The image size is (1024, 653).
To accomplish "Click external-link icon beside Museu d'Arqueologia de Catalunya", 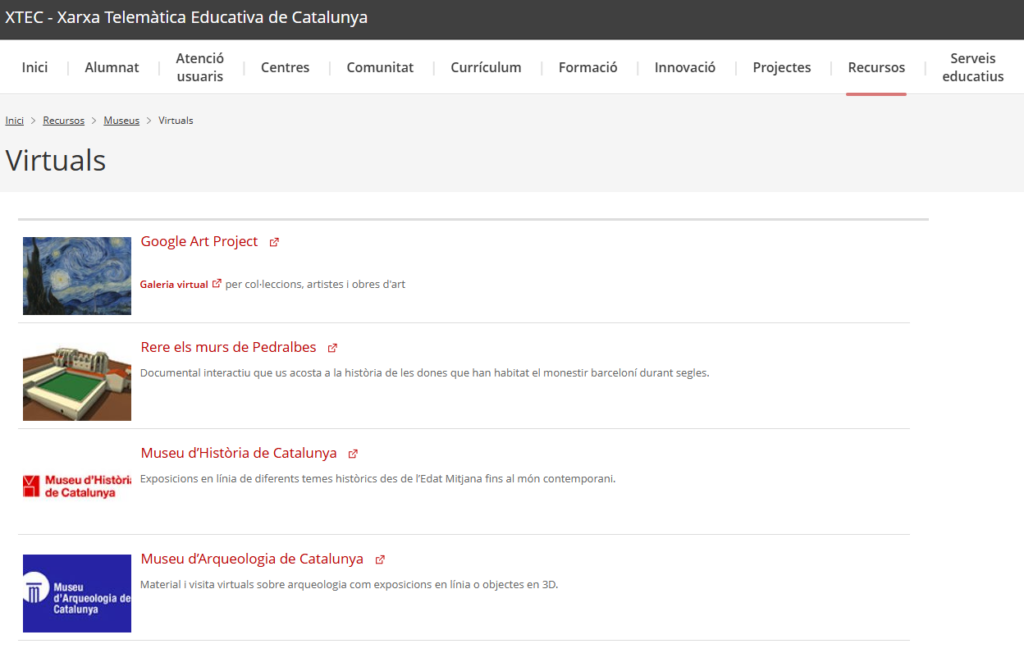I will coord(380,560).
